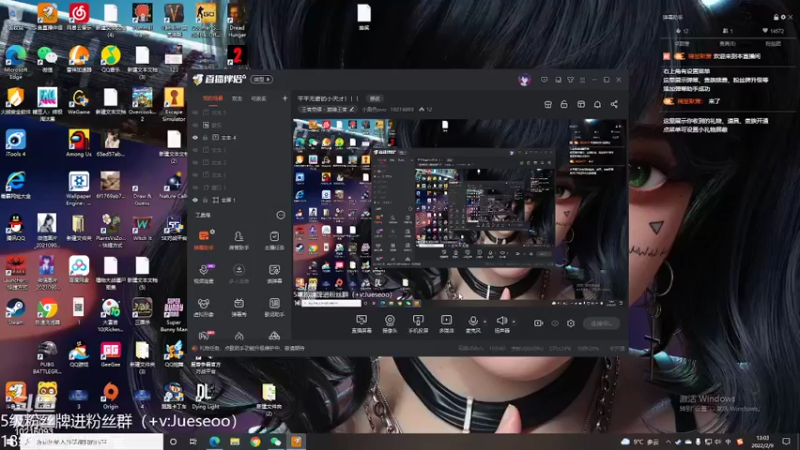Screen dimensions: 800x450
Task: Add a 多媒体 media source
Action: (x=446, y=323)
